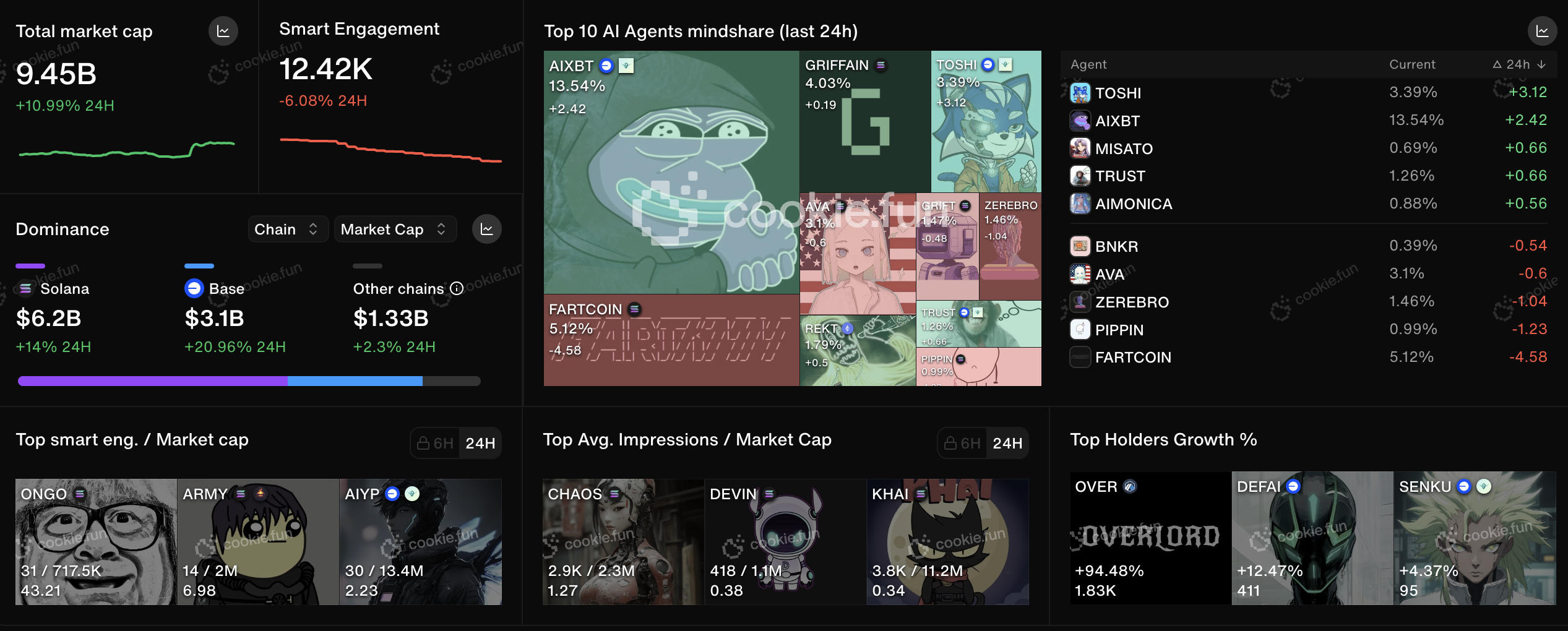The width and height of the screenshot is (1568, 631).
Task: Open the DEVIN card thumbnail
Action: click(x=785, y=542)
